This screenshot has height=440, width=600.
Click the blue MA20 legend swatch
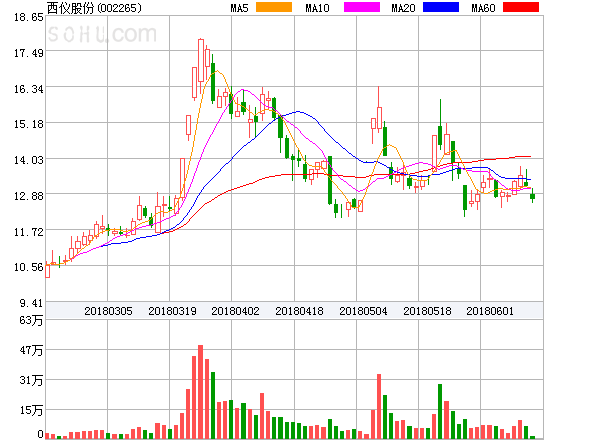click(x=441, y=7)
